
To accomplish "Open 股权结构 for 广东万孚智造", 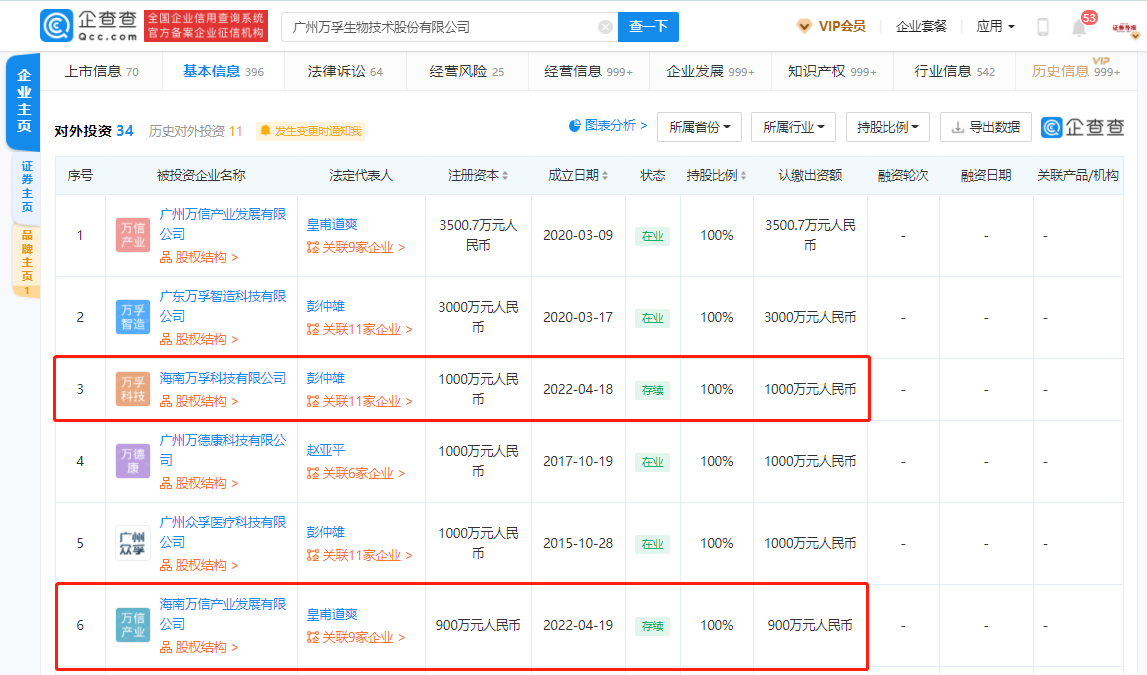I will click(199, 339).
